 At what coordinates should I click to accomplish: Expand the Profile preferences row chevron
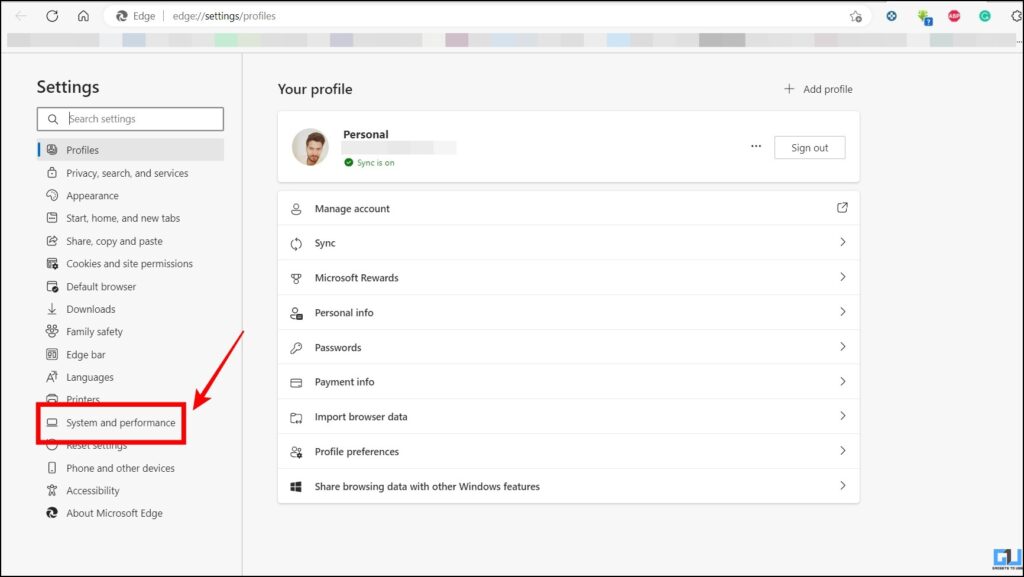[842, 450]
